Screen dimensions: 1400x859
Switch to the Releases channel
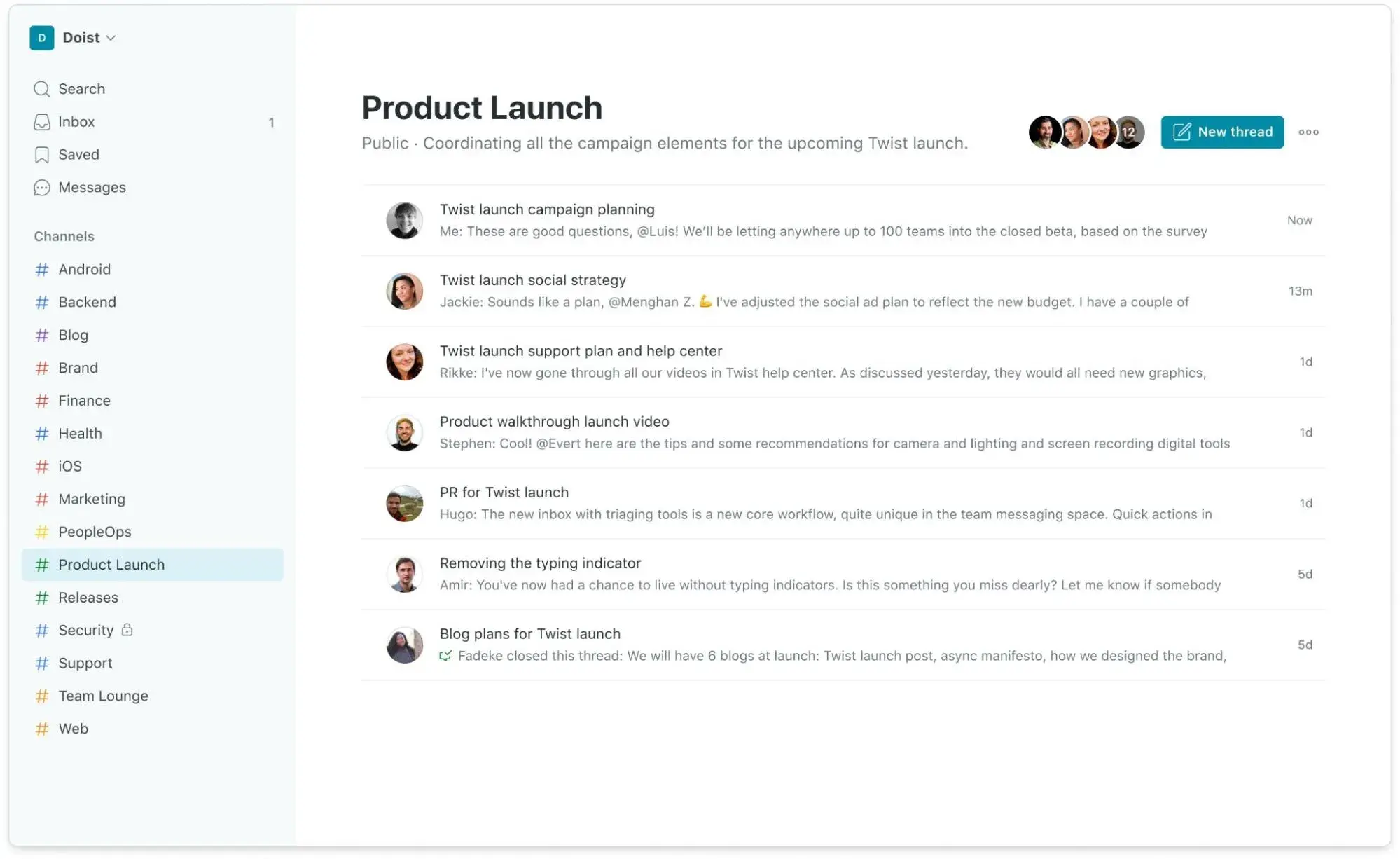click(x=88, y=597)
